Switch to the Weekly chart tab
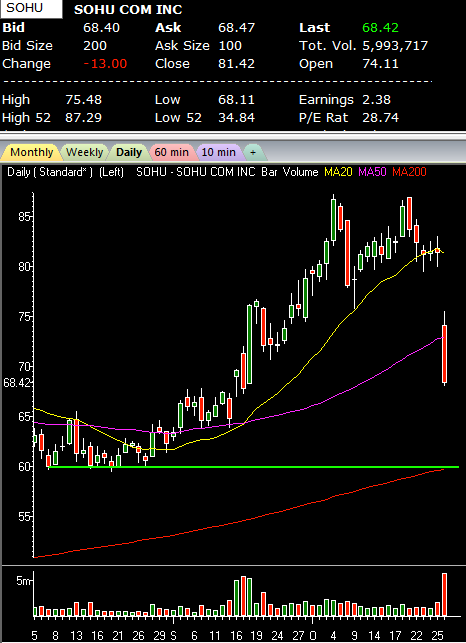This screenshot has height=643, width=466. (85, 152)
